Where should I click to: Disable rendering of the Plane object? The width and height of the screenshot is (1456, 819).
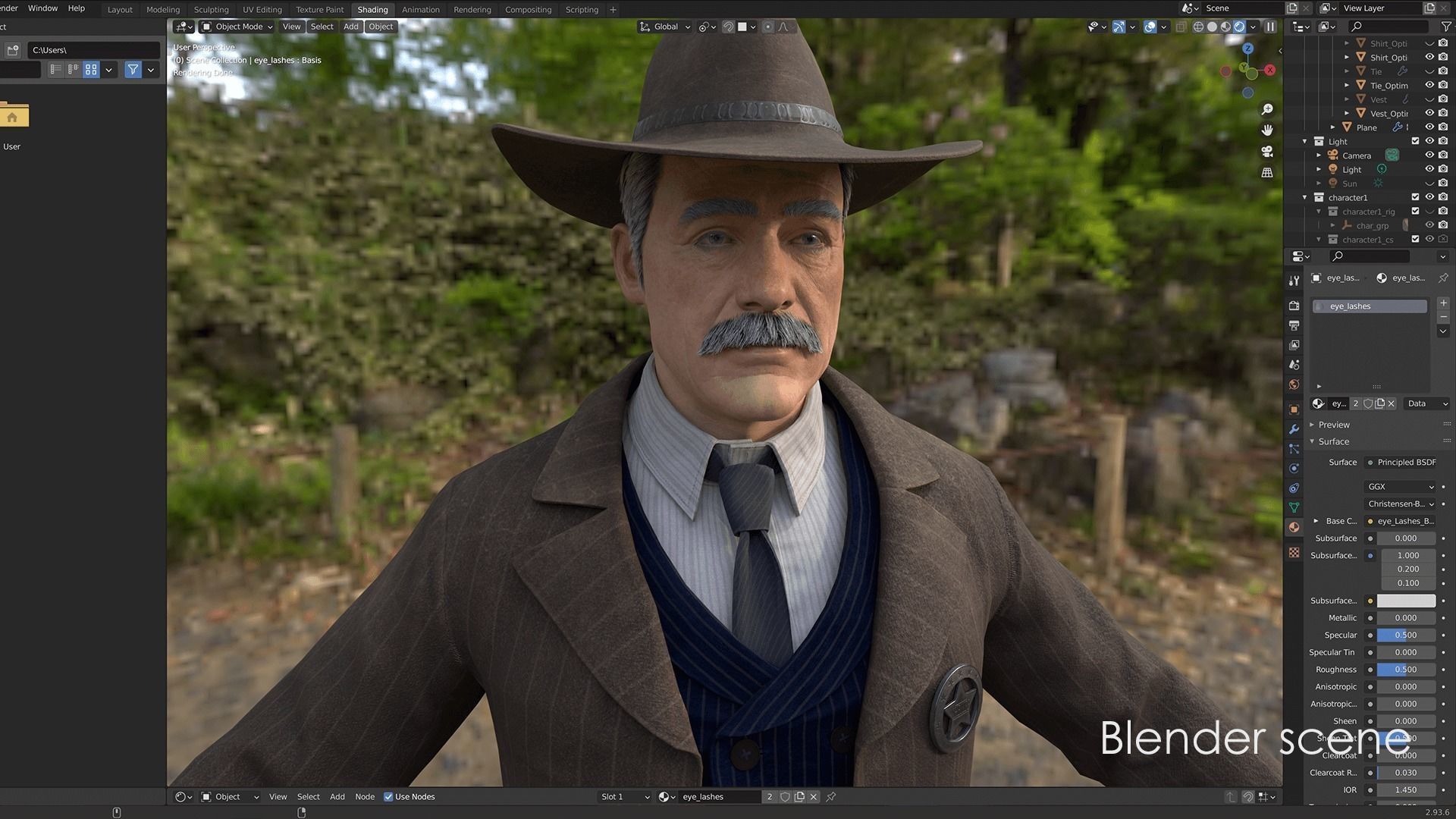click(x=1443, y=127)
